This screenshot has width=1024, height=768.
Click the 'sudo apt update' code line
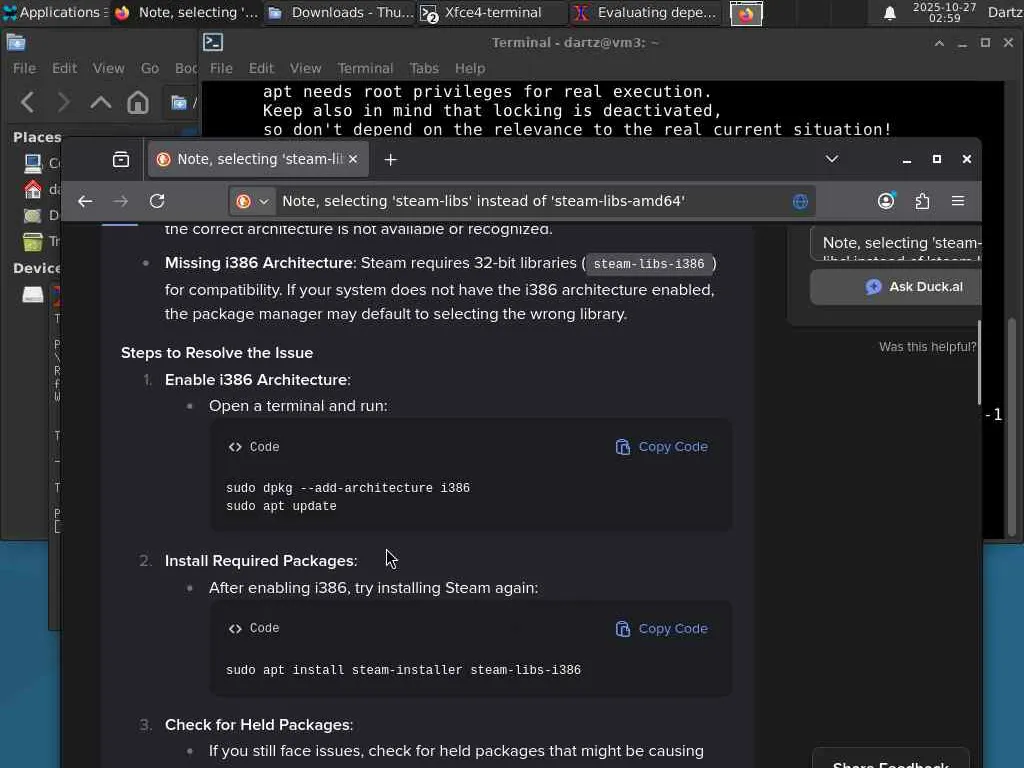click(281, 506)
